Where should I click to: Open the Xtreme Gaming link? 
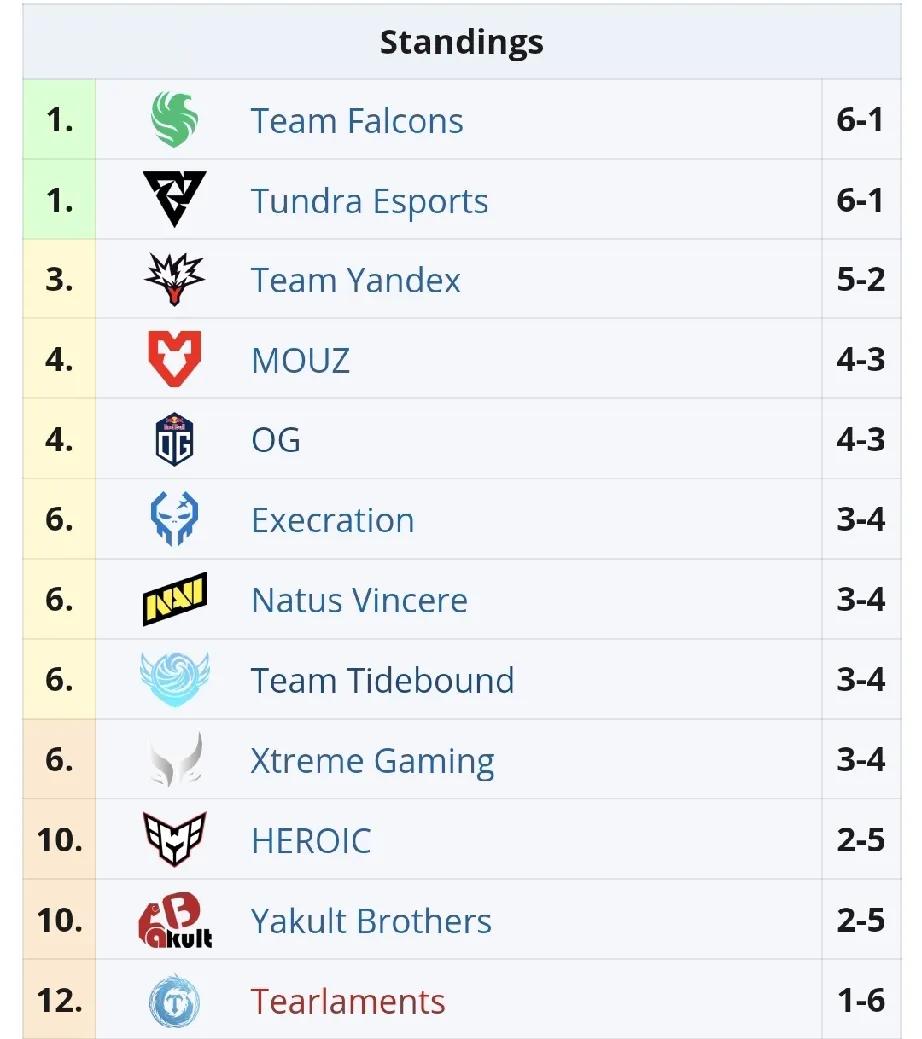[372, 761]
